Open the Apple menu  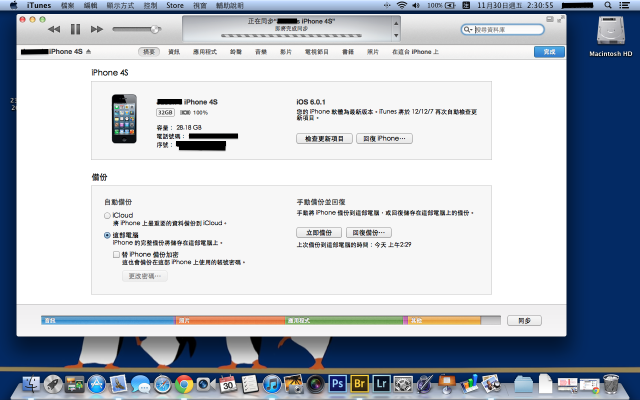13,5
